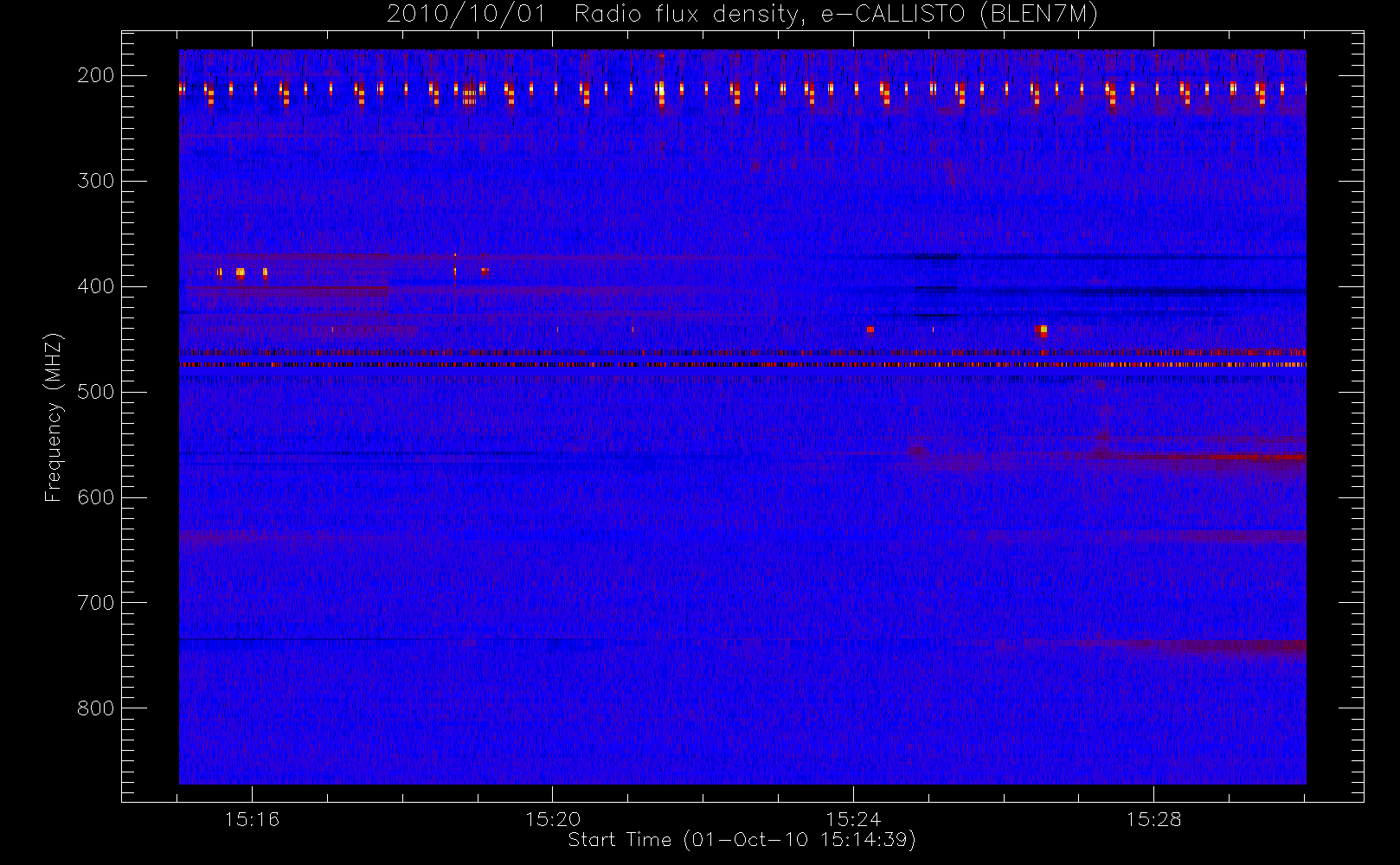Screen dimensions: 1400x865
Task: Click the 15:20 time tick label
Action: [x=553, y=819]
